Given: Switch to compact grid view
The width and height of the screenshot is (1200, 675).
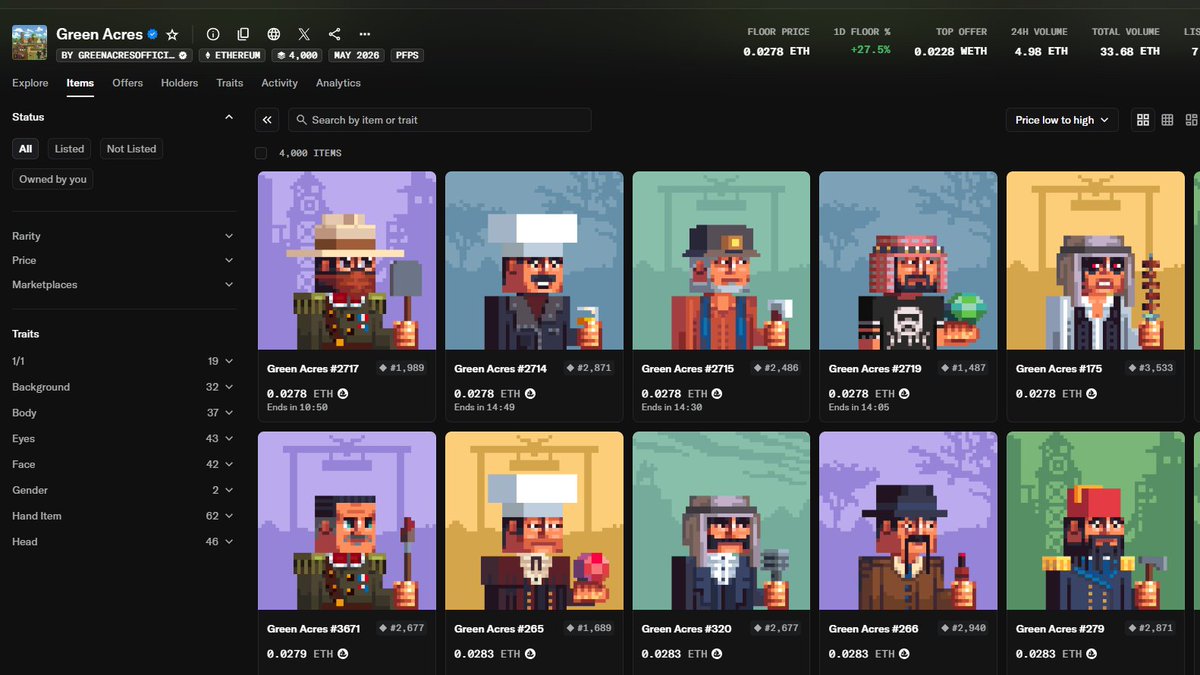Looking at the screenshot, I should tap(1167, 120).
